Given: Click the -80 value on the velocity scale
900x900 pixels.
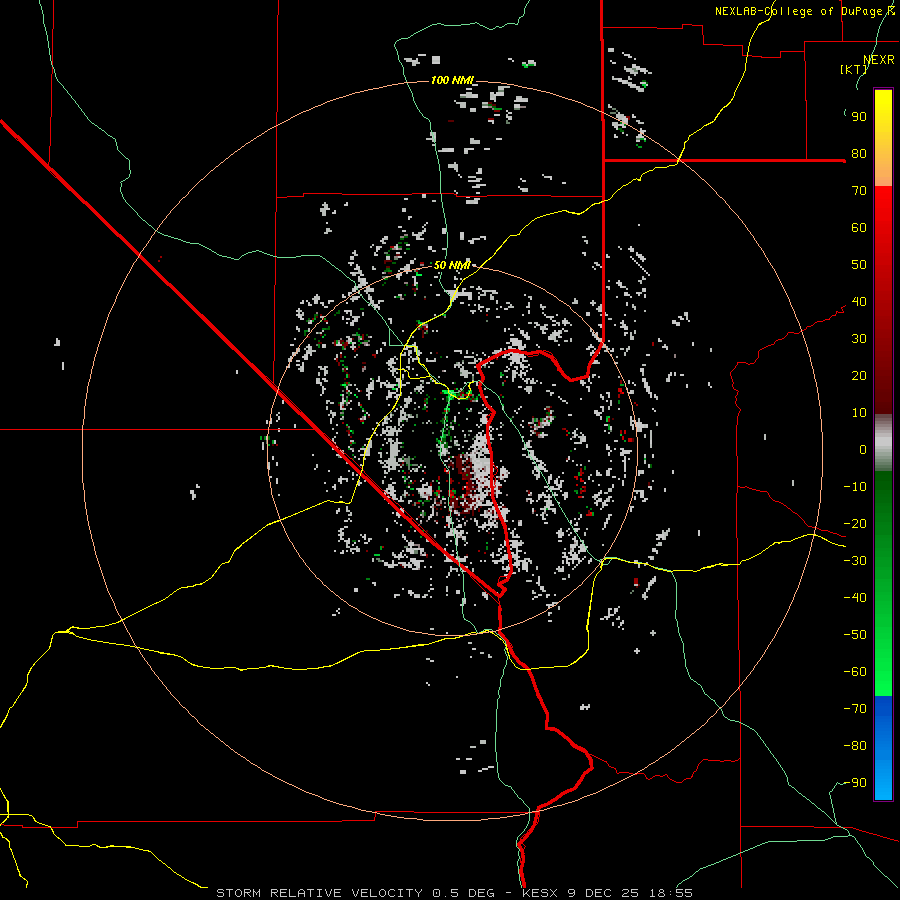Looking at the screenshot, I should click(855, 746).
